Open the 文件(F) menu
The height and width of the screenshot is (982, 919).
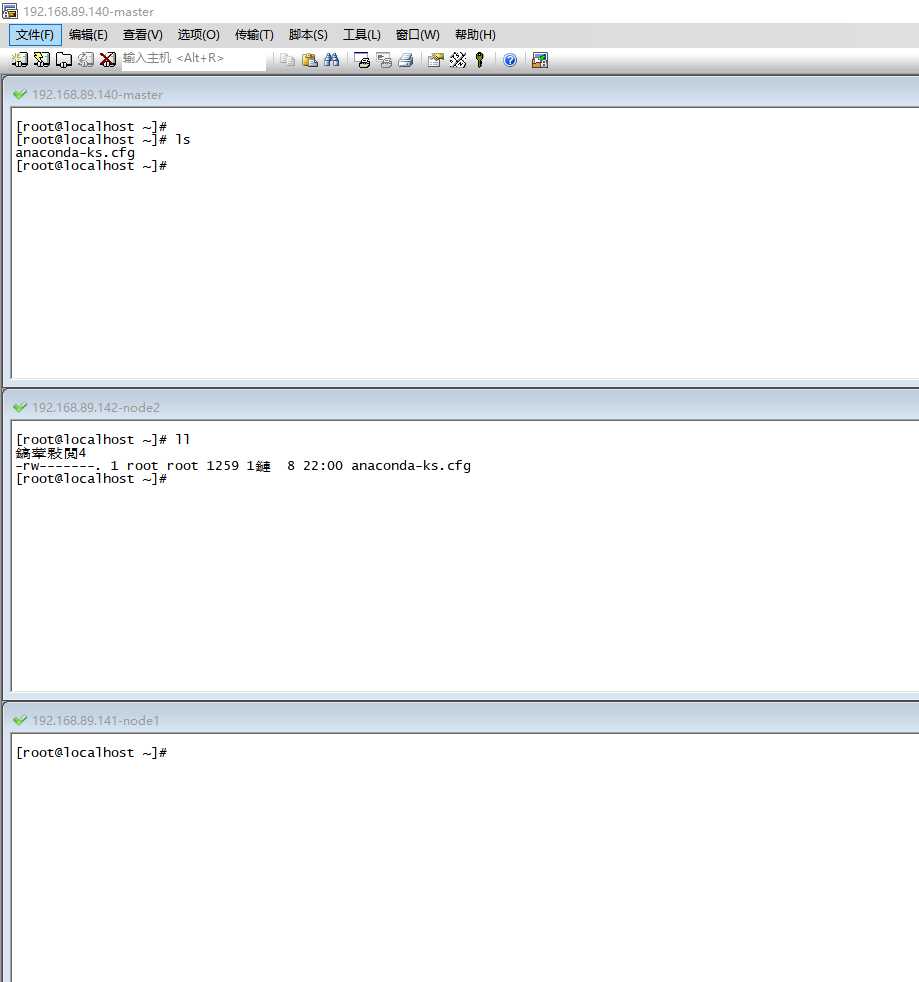tap(35, 34)
